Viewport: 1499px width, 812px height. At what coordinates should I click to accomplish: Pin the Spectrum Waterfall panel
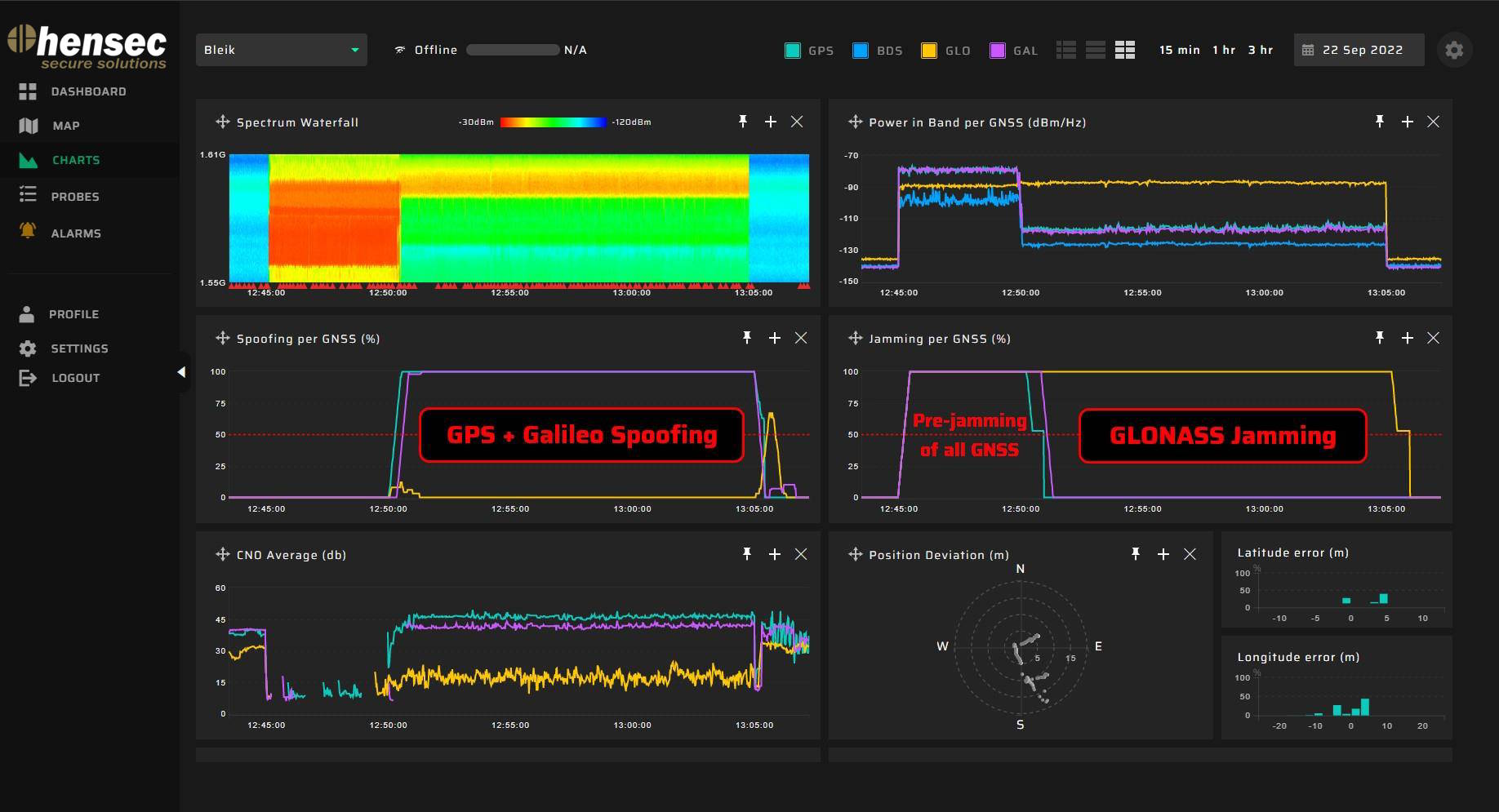[x=743, y=122]
